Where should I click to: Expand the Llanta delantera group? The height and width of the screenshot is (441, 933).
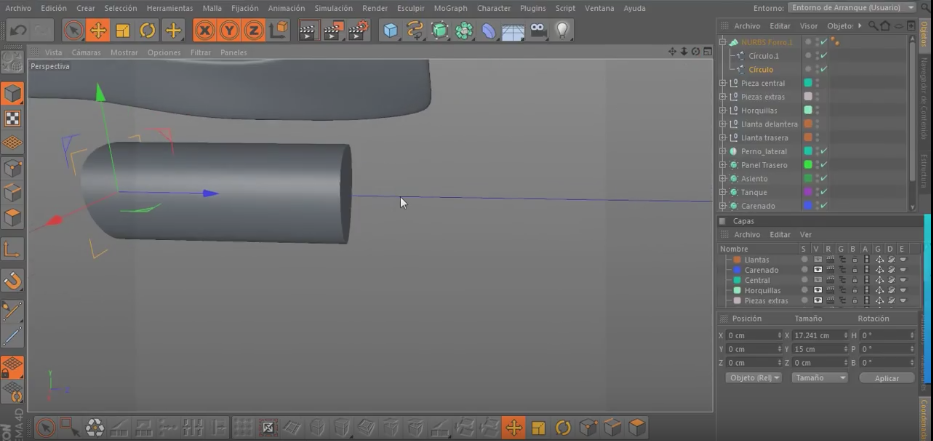tap(722, 124)
